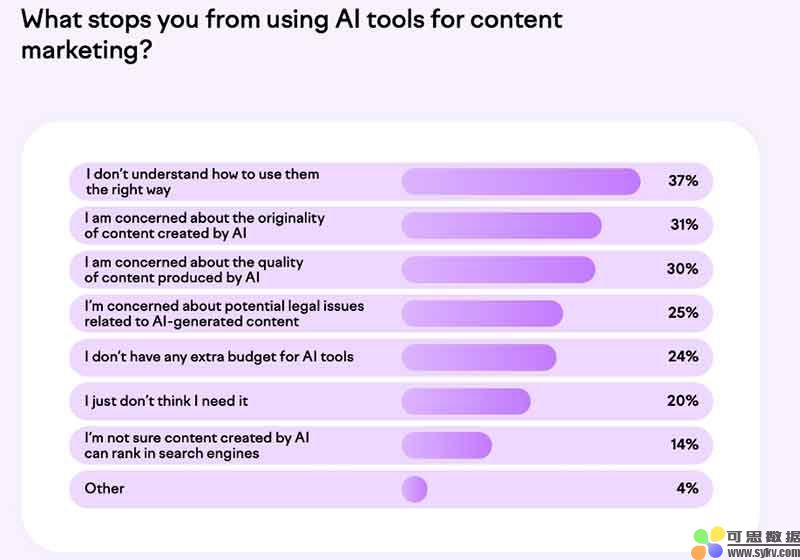Click the "I don't have any extra budget" label
The image size is (800, 560).
pos(219,357)
